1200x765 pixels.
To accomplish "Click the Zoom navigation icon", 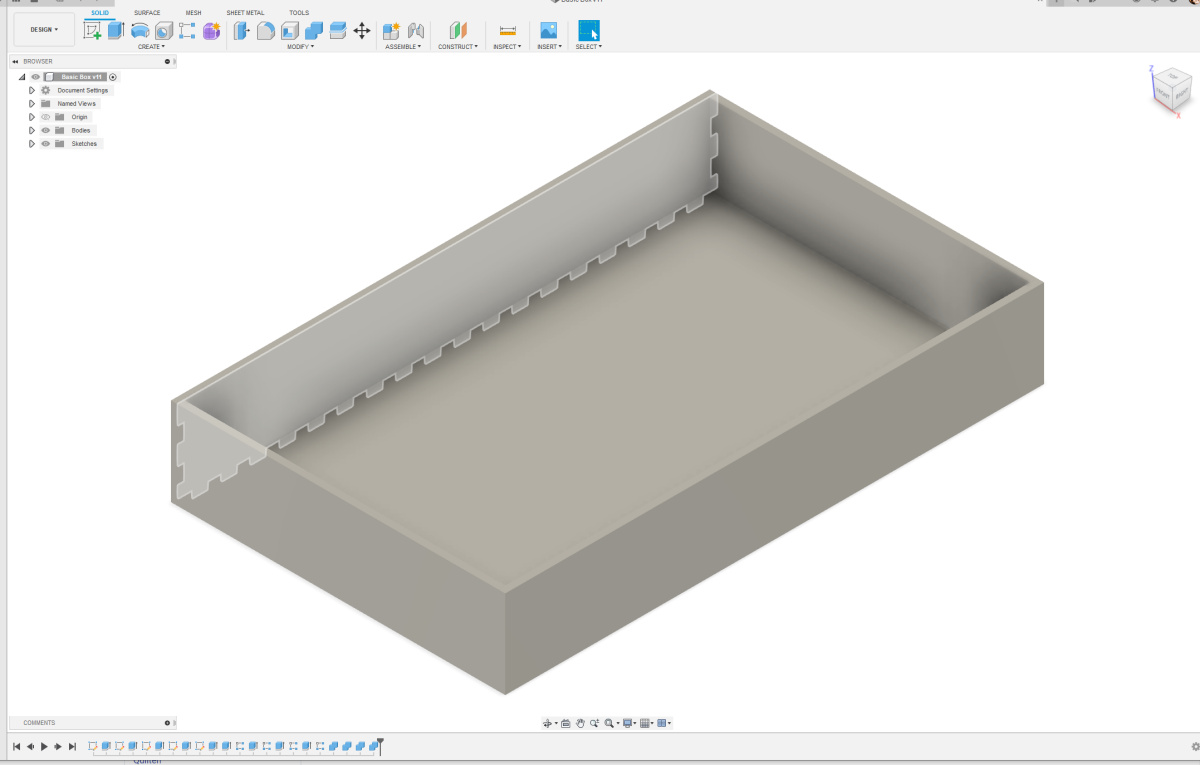I will [x=594, y=723].
